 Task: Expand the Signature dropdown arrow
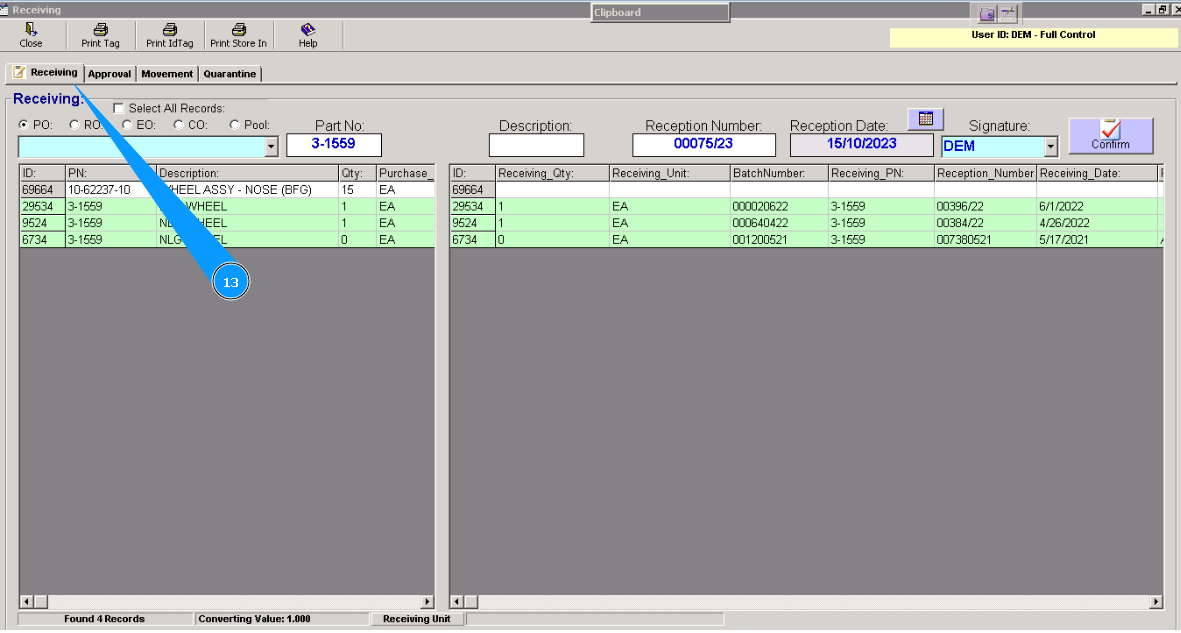coord(1051,146)
